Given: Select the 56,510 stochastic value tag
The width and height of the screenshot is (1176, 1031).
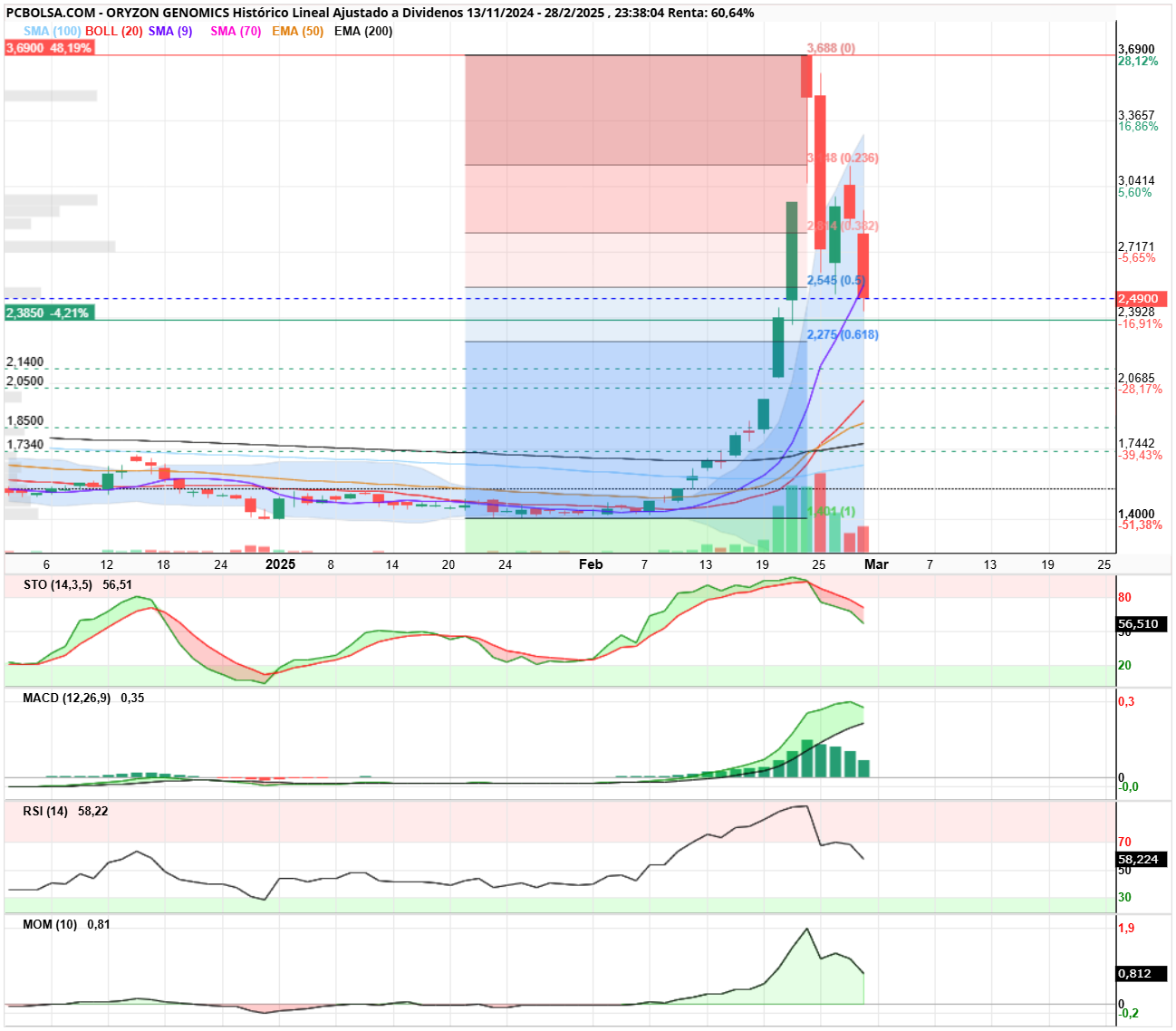Looking at the screenshot, I should click(x=1142, y=623).
